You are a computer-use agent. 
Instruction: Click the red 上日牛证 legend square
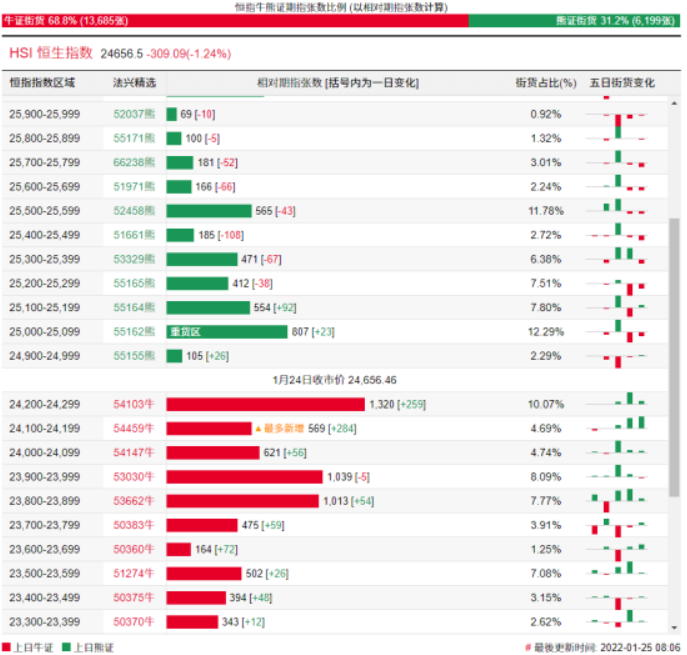pos(6,647)
